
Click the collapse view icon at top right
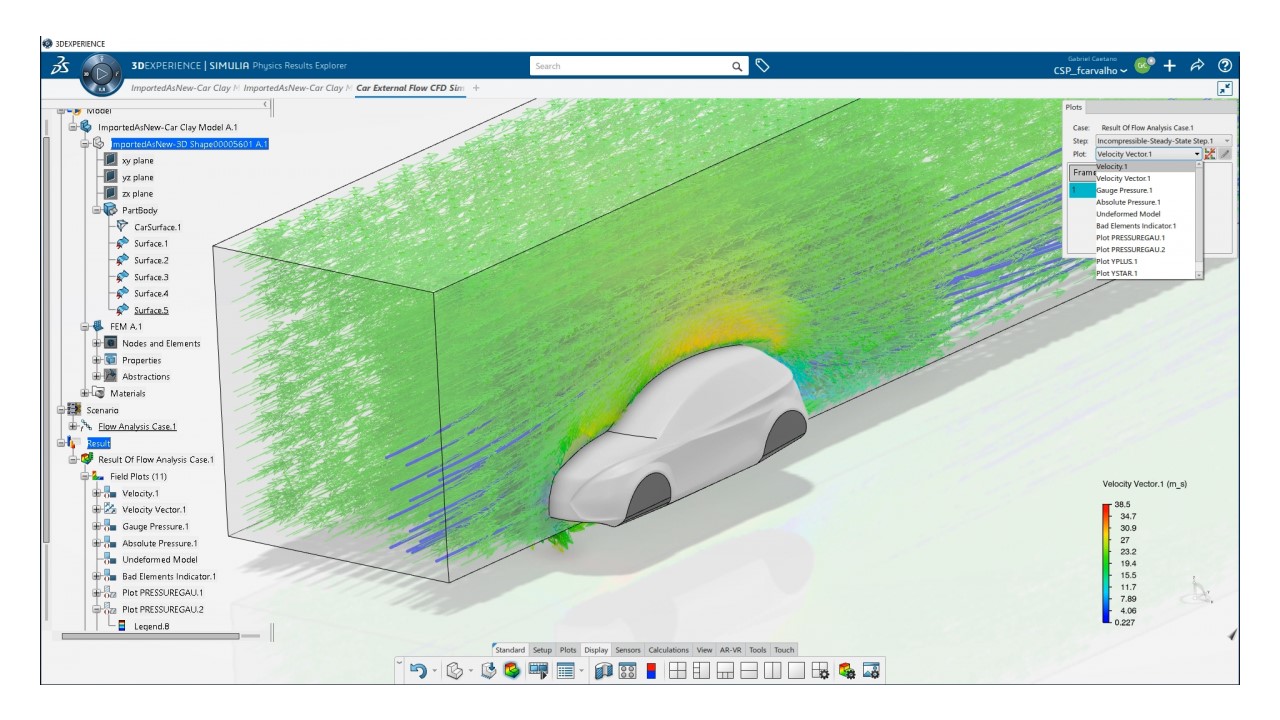click(1225, 89)
